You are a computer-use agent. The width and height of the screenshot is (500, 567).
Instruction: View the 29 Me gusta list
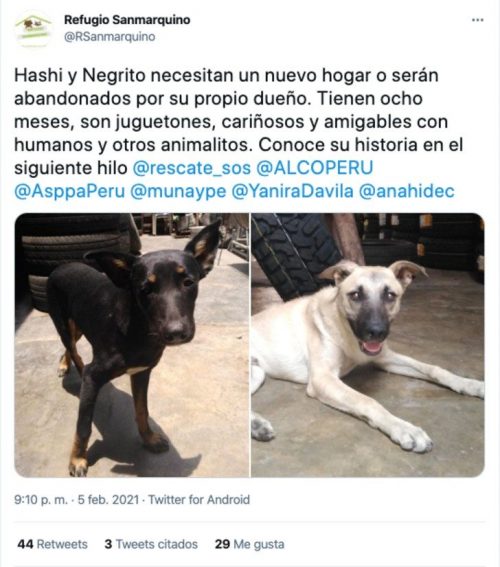[249, 544]
